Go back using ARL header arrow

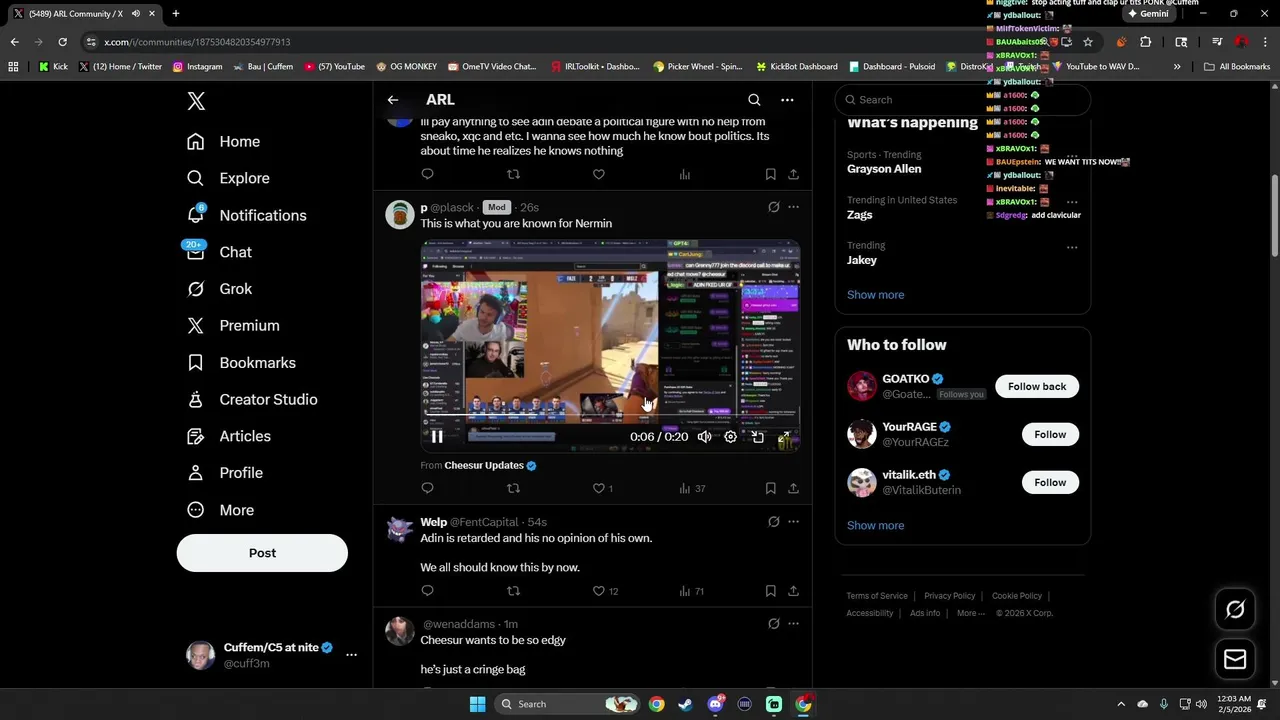point(393,100)
